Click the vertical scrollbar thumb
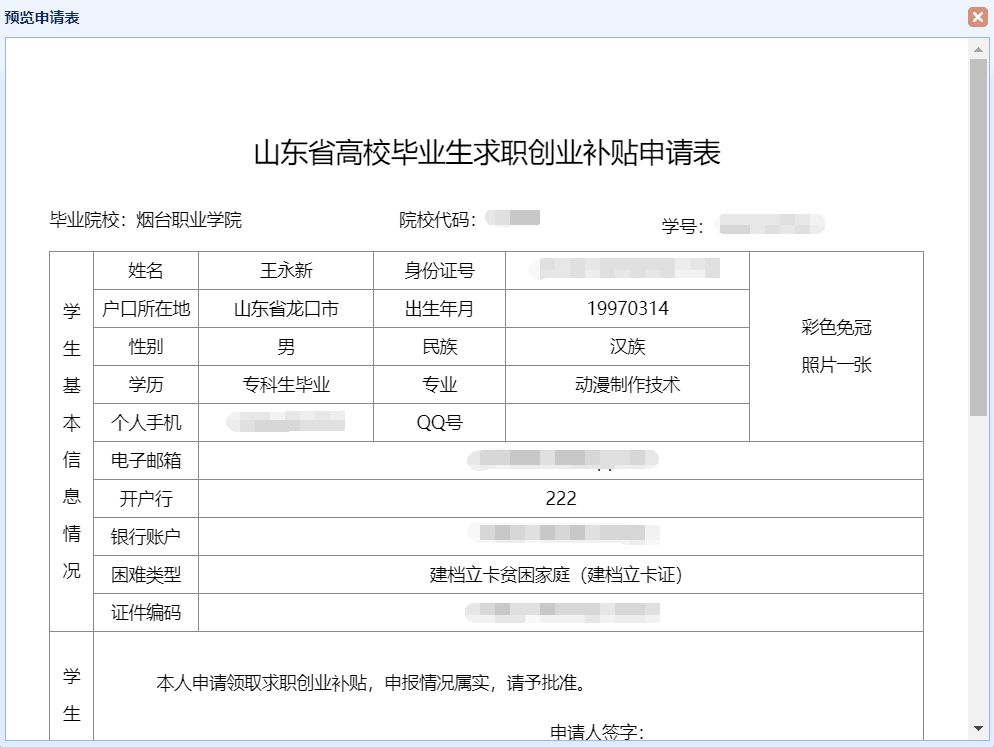The width and height of the screenshot is (994, 747). point(978,235)
